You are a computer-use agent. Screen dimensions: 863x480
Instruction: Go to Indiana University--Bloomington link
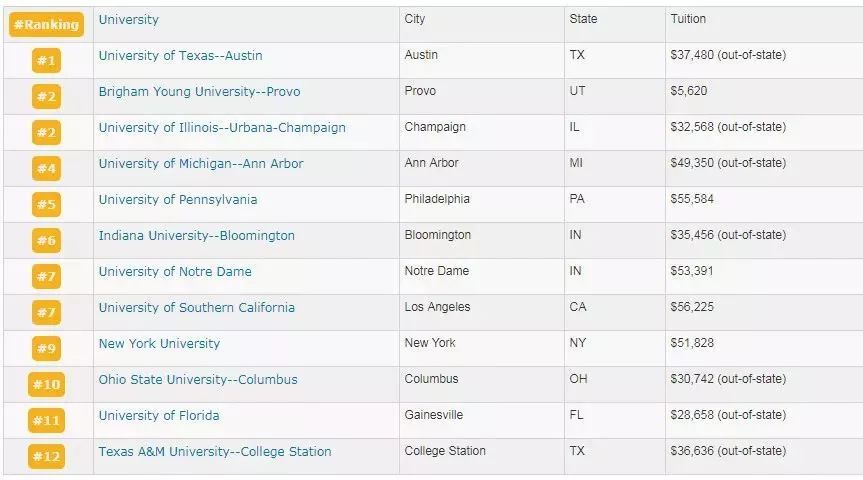click(196, 236)
